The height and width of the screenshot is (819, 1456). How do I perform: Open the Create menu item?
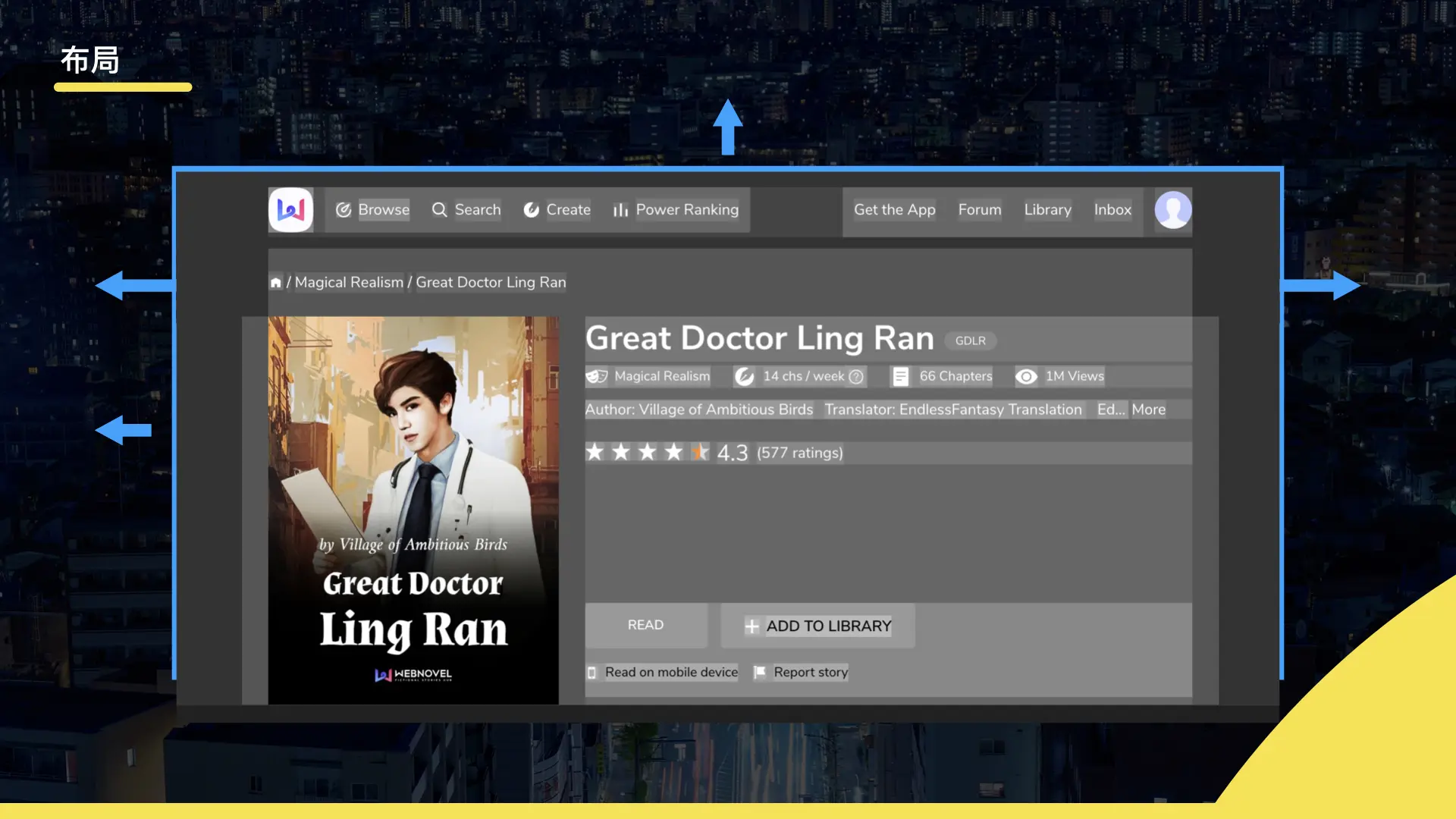(x=567, y=210)
